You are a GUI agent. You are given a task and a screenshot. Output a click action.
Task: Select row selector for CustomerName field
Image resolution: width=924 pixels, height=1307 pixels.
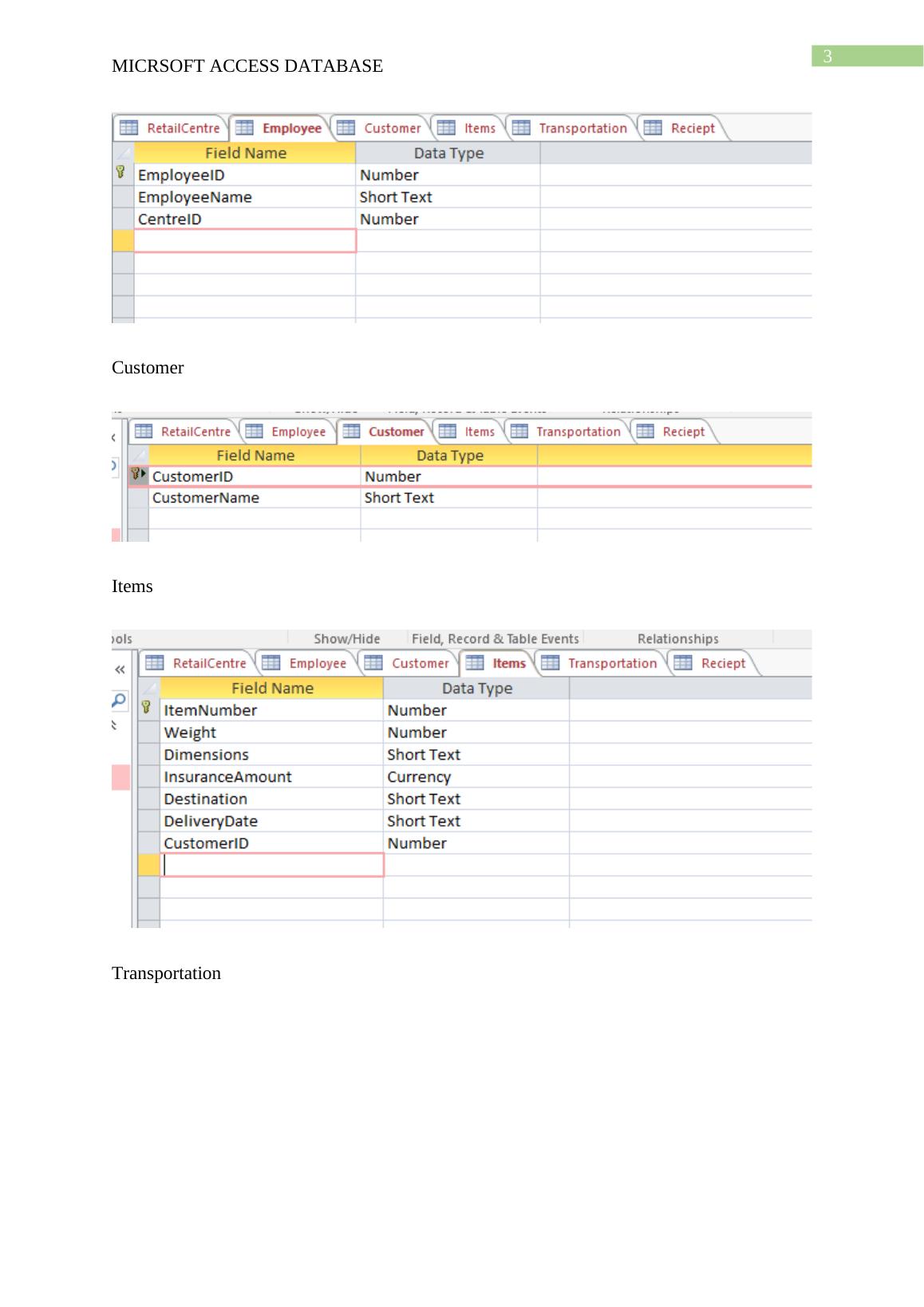click(138, 498)
